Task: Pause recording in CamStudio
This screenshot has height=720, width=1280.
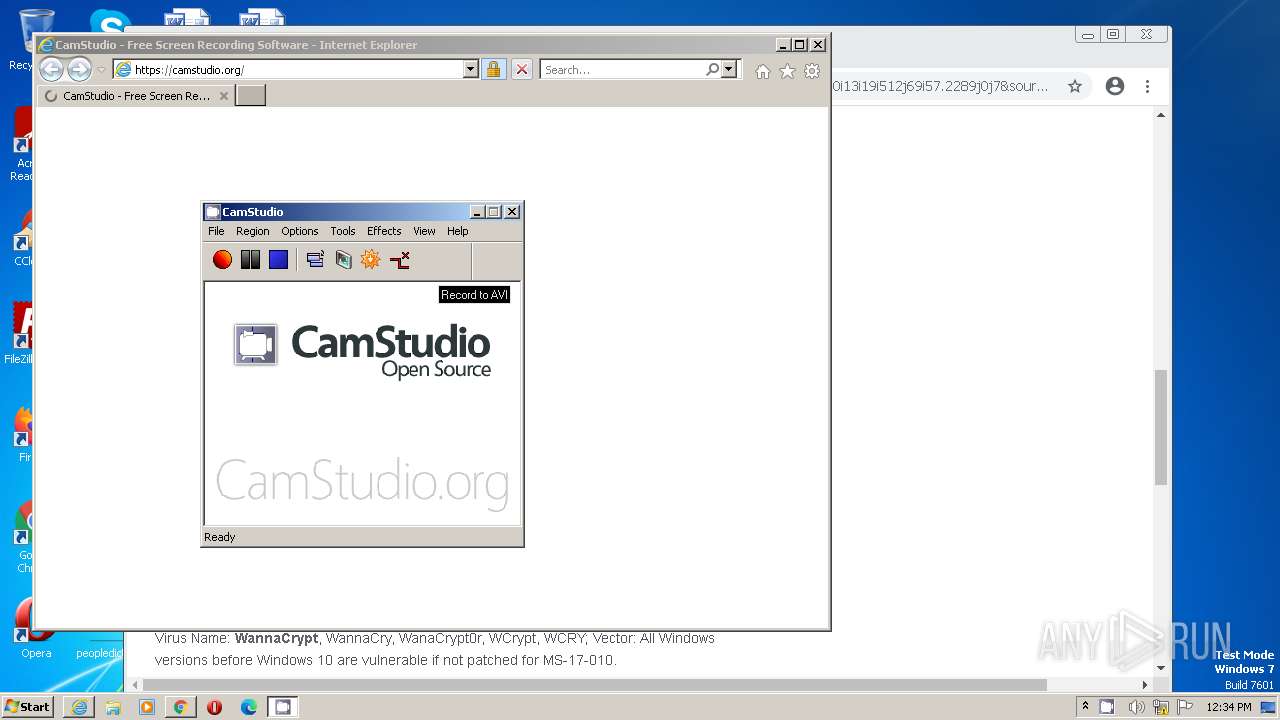Action: (250, 260)
